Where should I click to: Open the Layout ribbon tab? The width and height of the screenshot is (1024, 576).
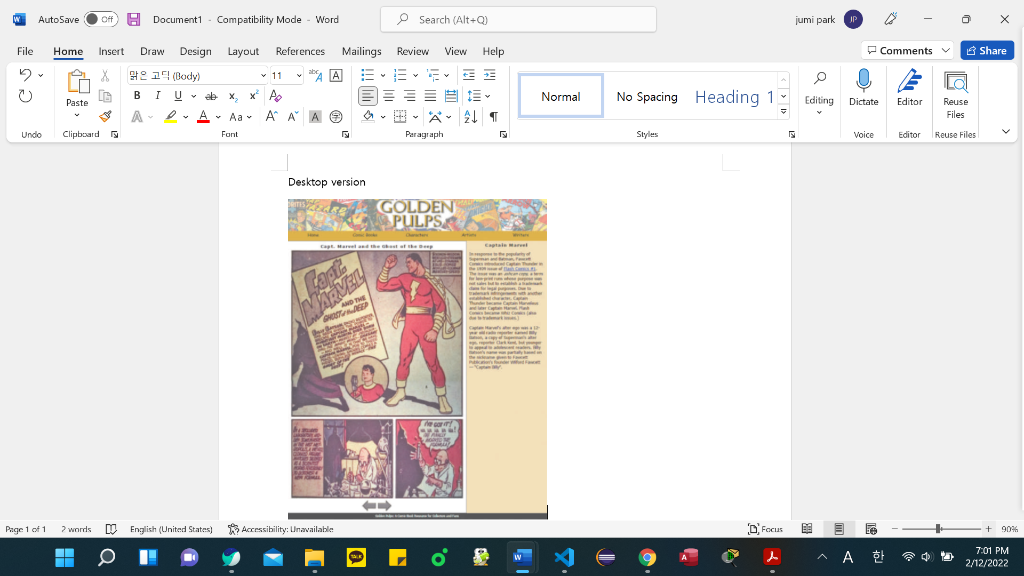(x=243, y=51)
